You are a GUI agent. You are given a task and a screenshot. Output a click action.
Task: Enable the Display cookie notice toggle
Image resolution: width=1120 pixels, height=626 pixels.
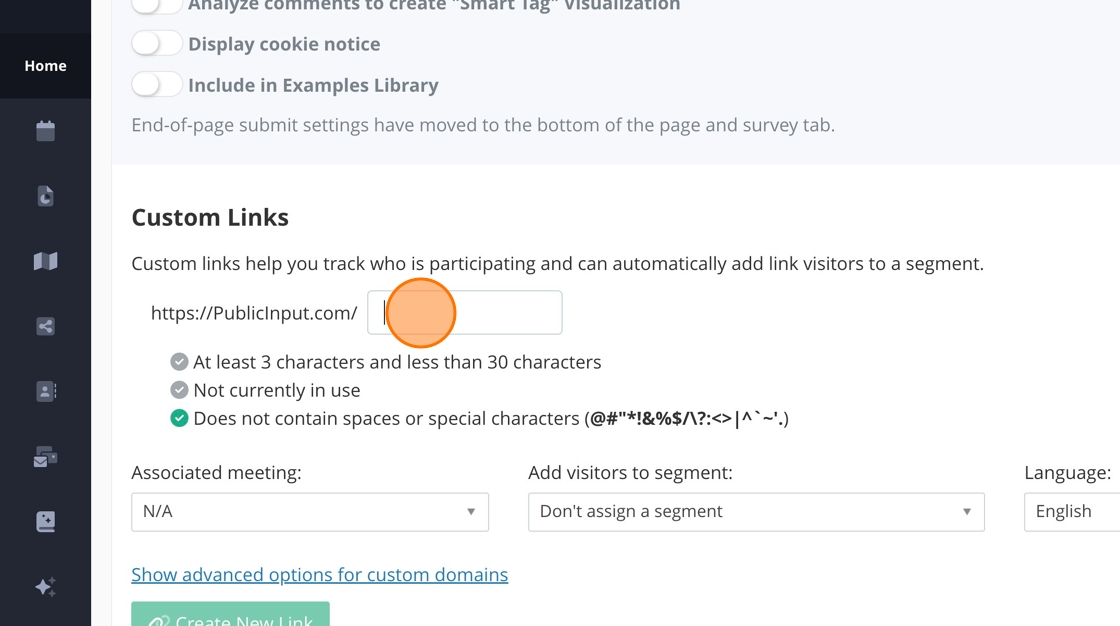click(157, 44)
